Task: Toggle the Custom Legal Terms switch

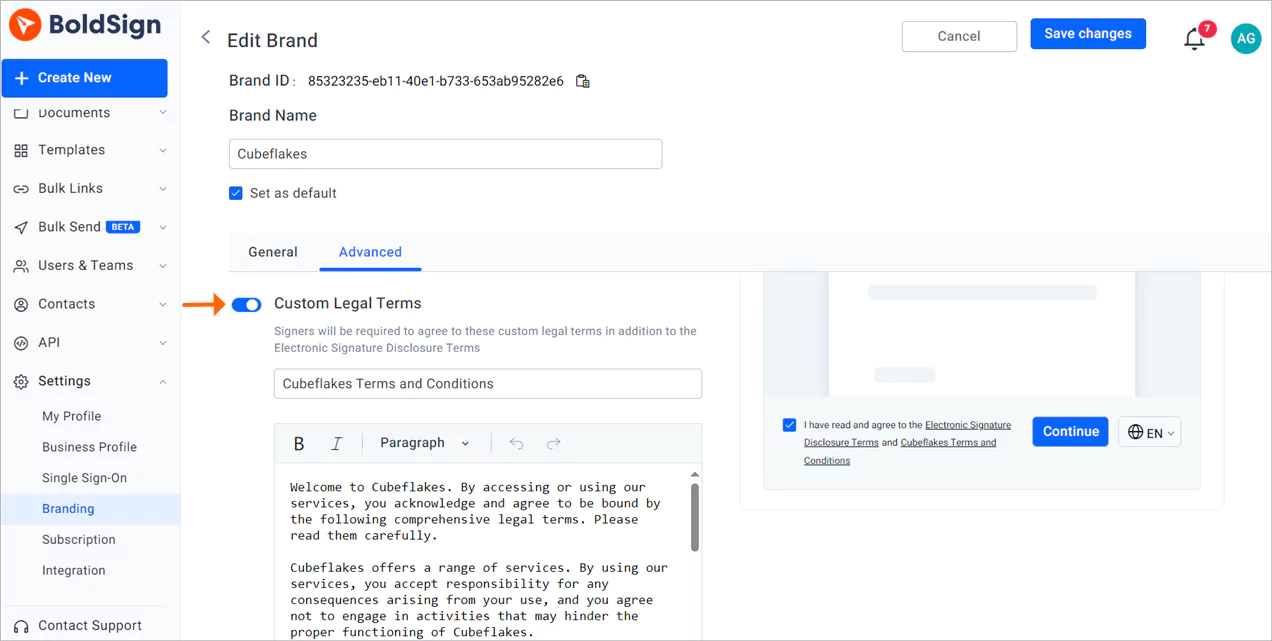Action: (247, 304)
